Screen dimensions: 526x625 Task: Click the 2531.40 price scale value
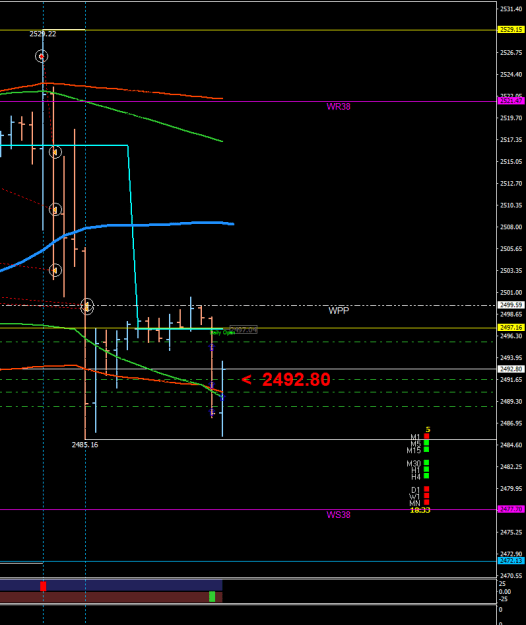click(x=511, y=9)
